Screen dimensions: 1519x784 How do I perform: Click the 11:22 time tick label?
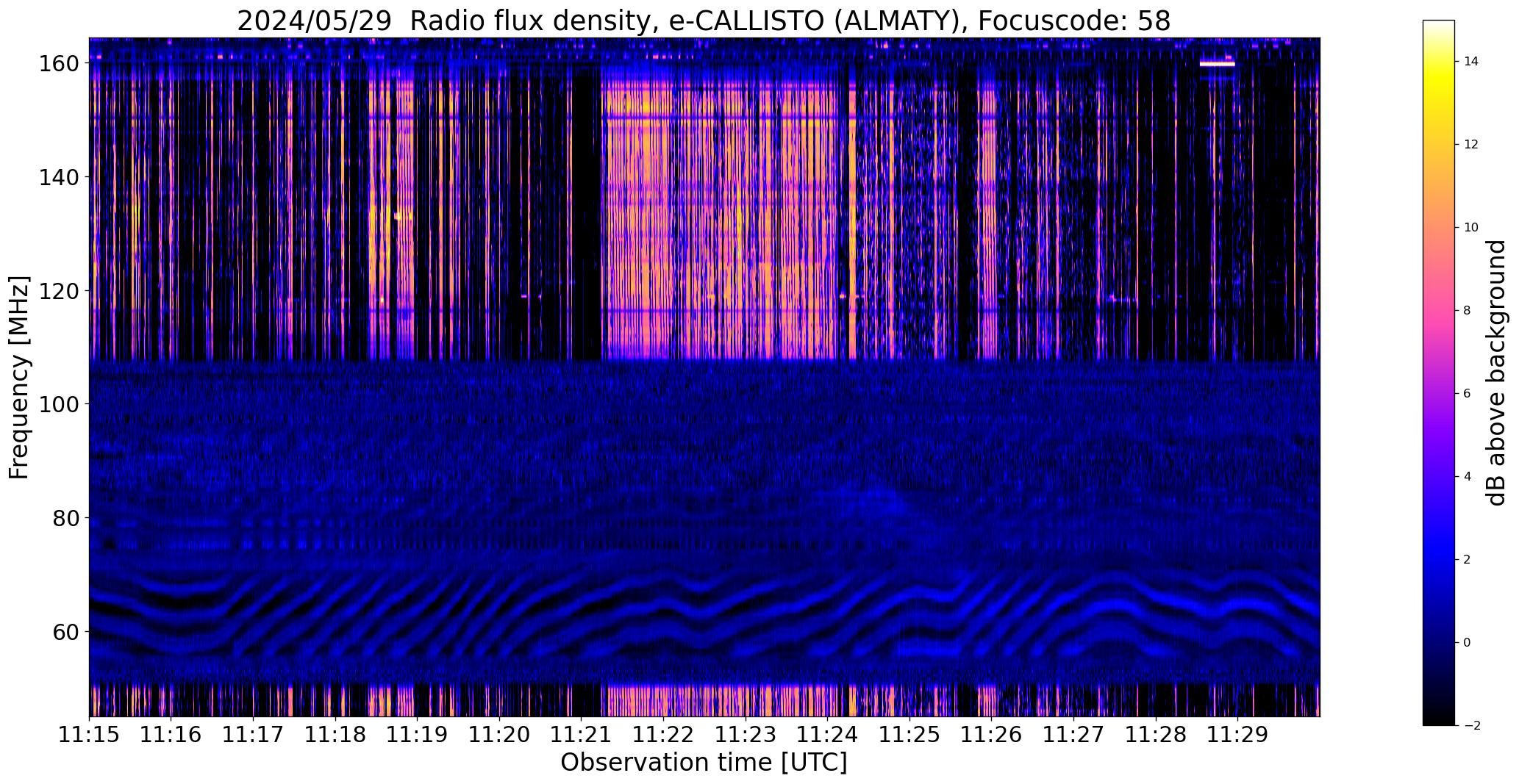point(663,734)
